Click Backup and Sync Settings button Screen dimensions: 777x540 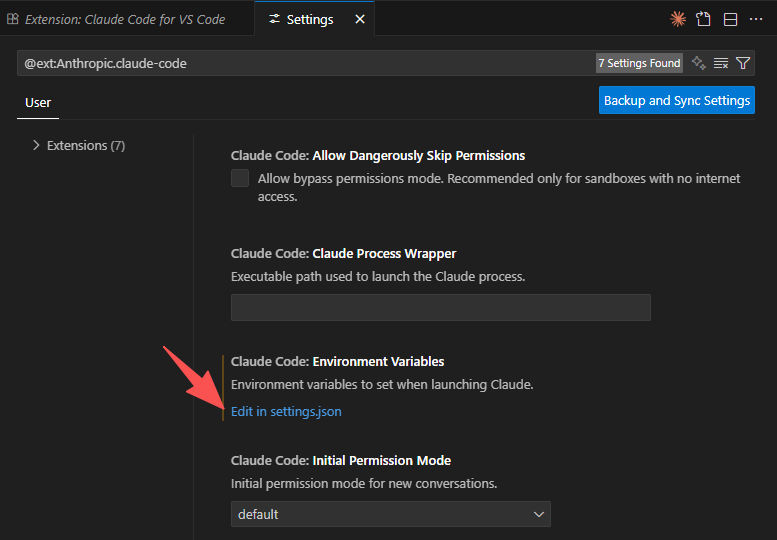click(x=676, y=100)
